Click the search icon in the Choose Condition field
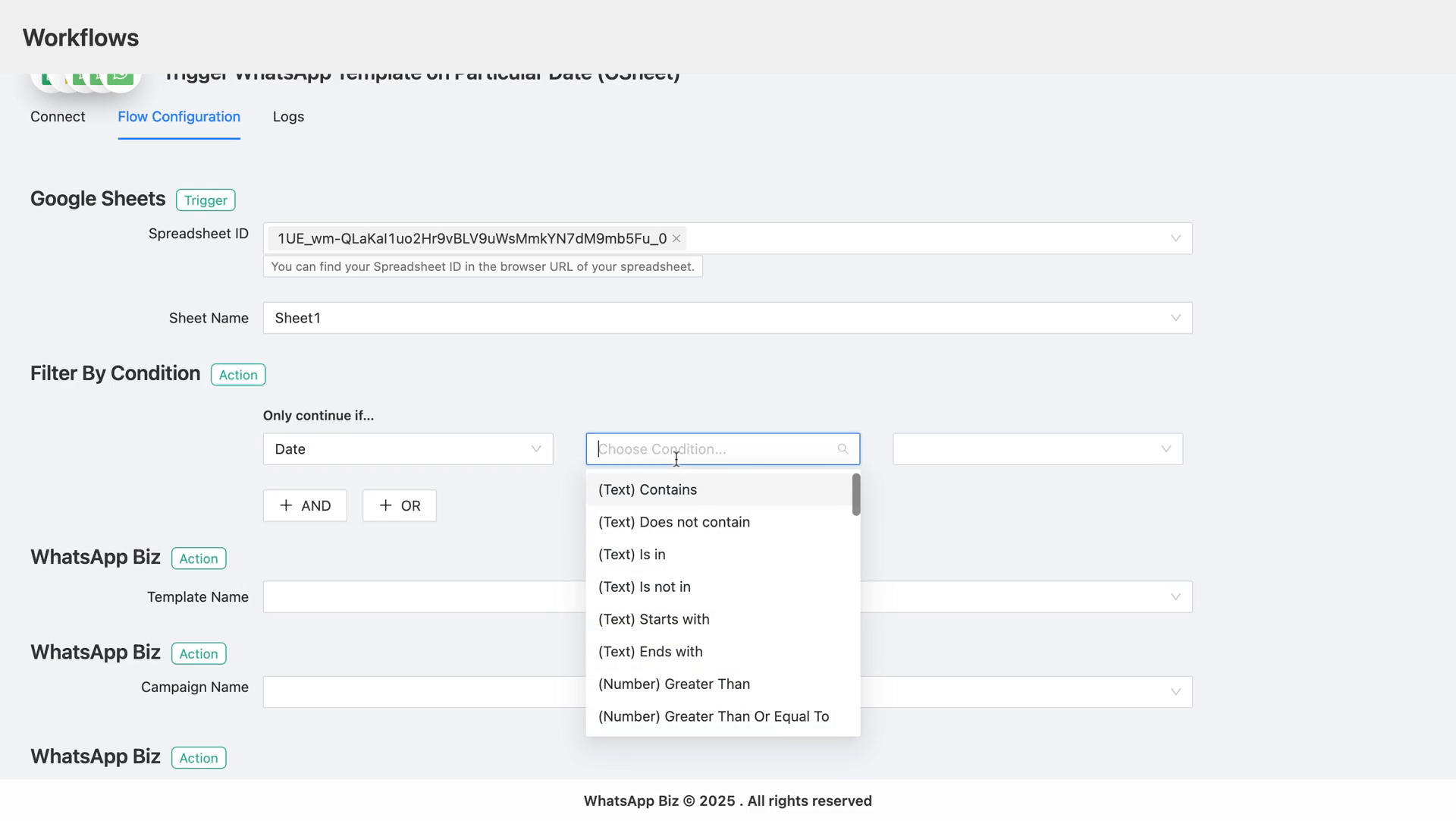 pos(843,448)
